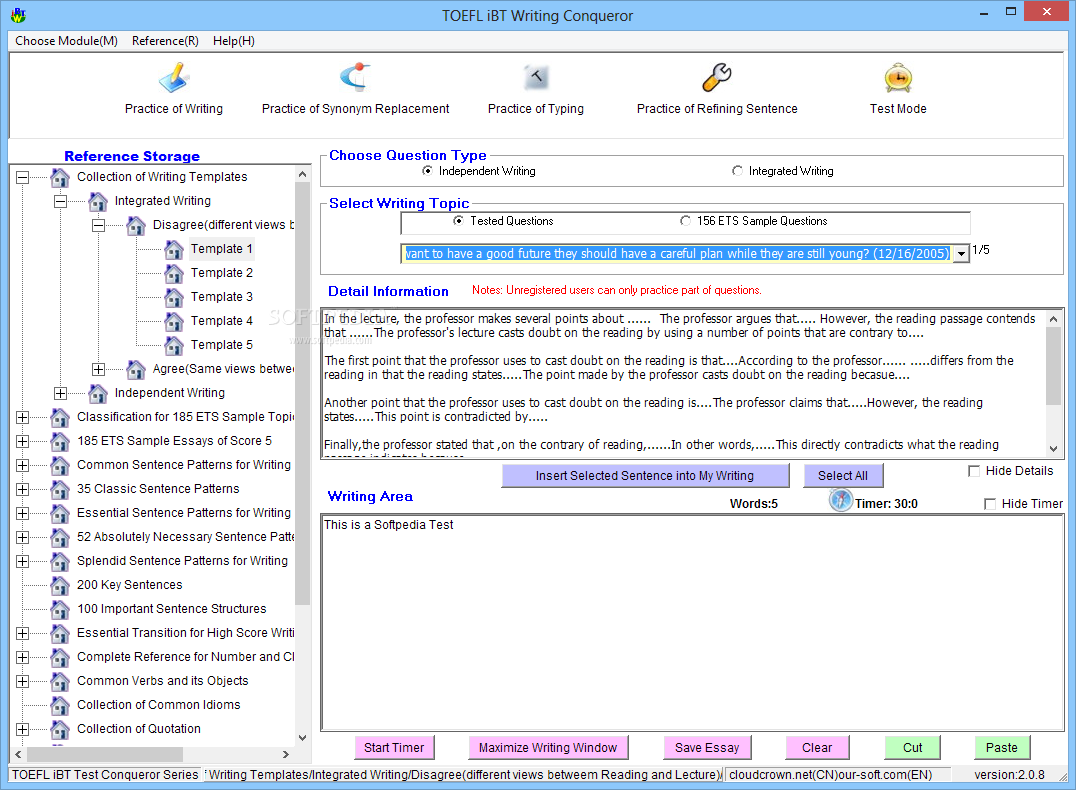Click house icon beside Collection of Common Idioms

click(60, 706)
